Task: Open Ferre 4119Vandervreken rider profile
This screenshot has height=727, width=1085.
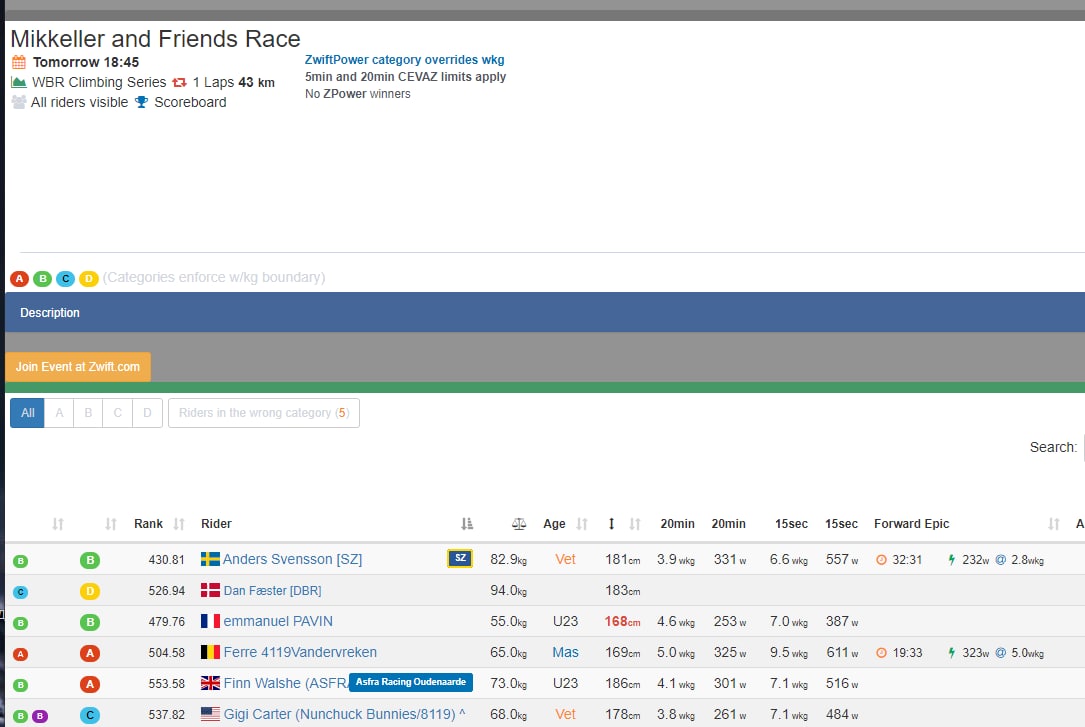Action: tap(300, 652)
